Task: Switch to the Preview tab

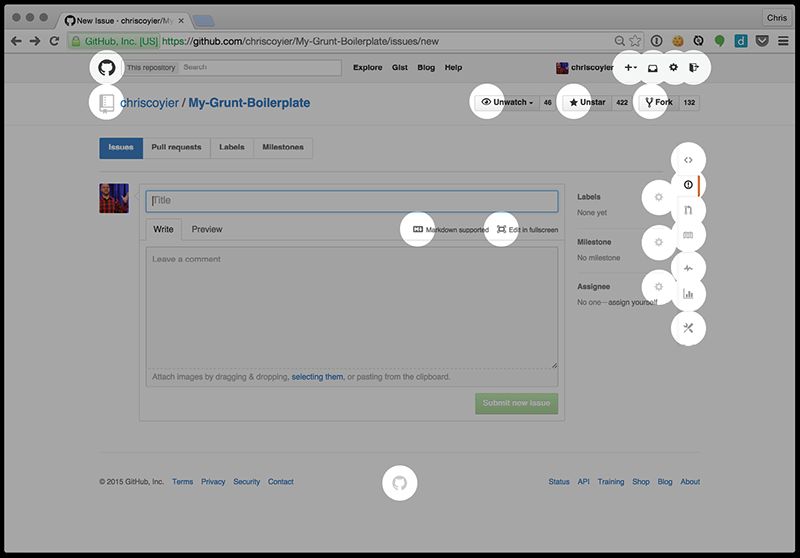Action: [207, 230]
